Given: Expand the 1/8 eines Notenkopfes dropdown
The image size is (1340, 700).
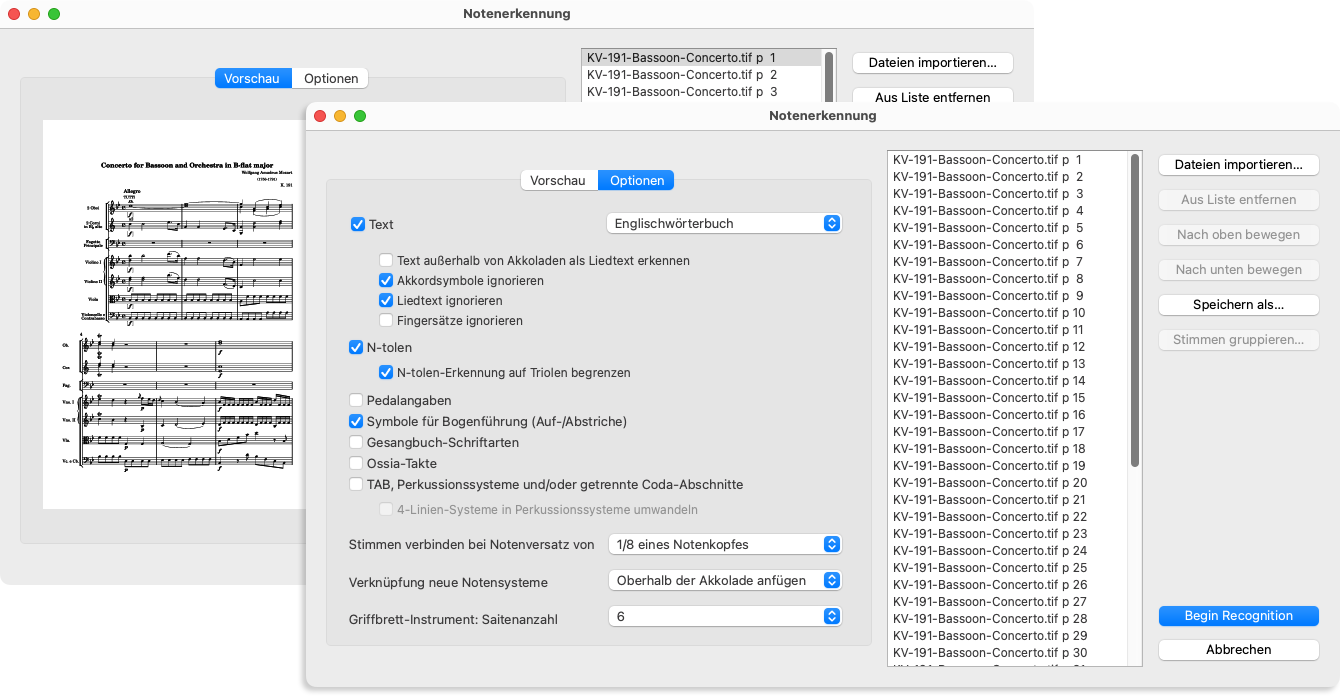Looking at the screenshot, I should 724,545.
